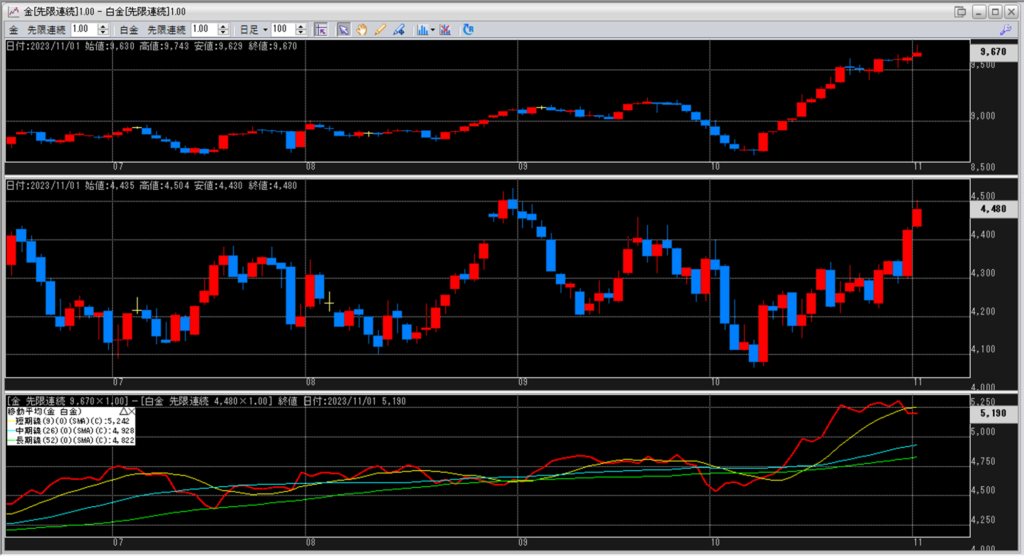The width and height of the screenshot is (1024, 556).
Task: Click the detach window icon in title bar
Action: click(x=960, y=10)
